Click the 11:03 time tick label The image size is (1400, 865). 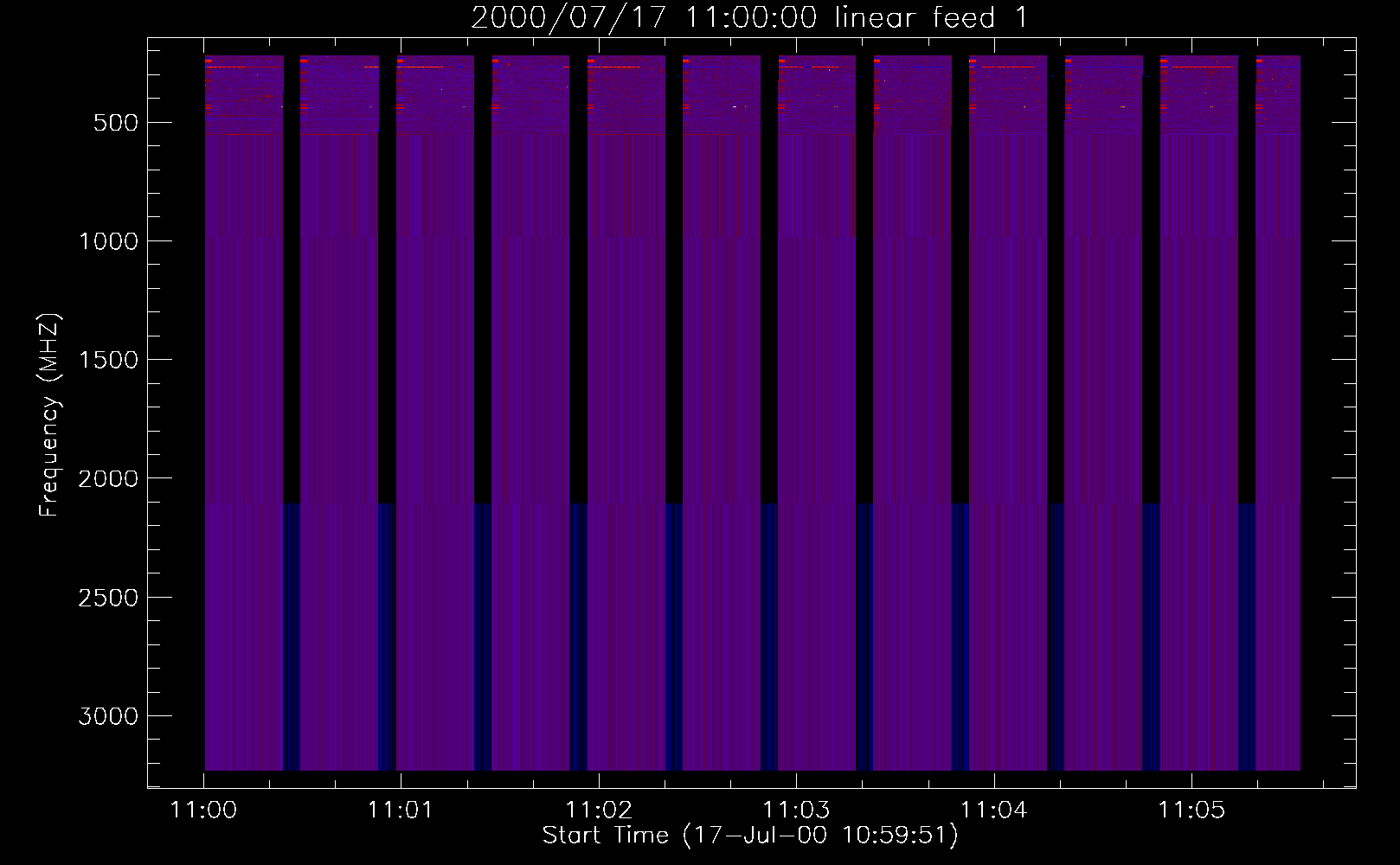point(796,810)
